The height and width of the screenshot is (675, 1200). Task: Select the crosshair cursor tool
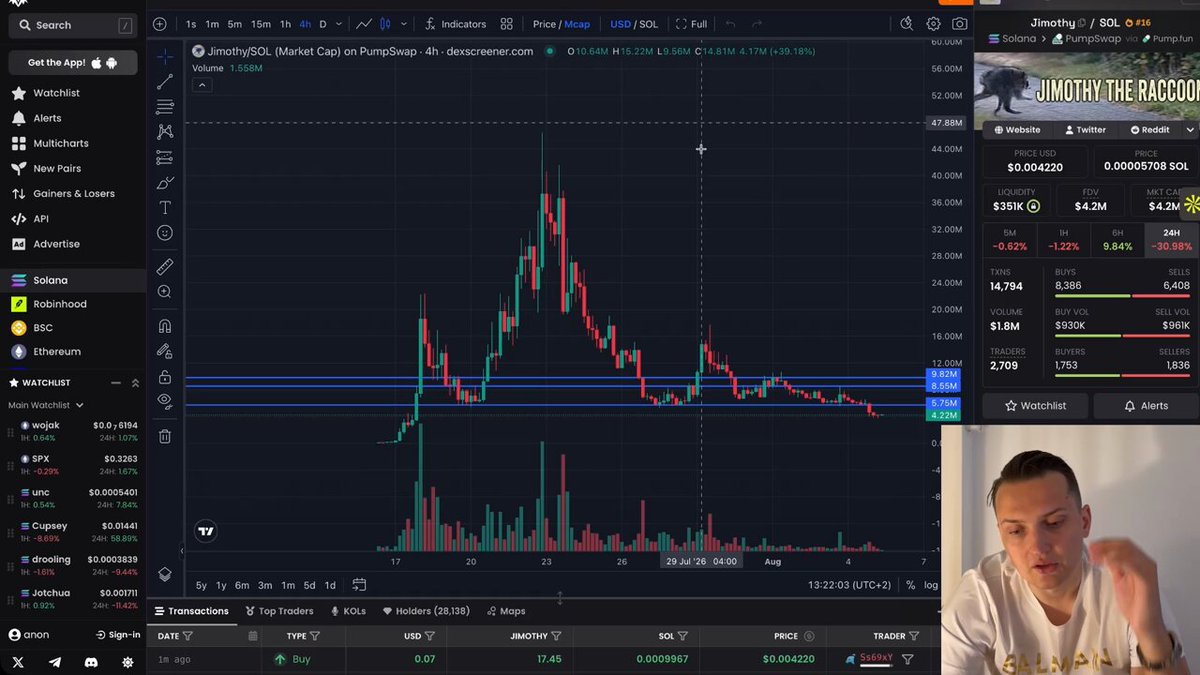click(165, 56)
